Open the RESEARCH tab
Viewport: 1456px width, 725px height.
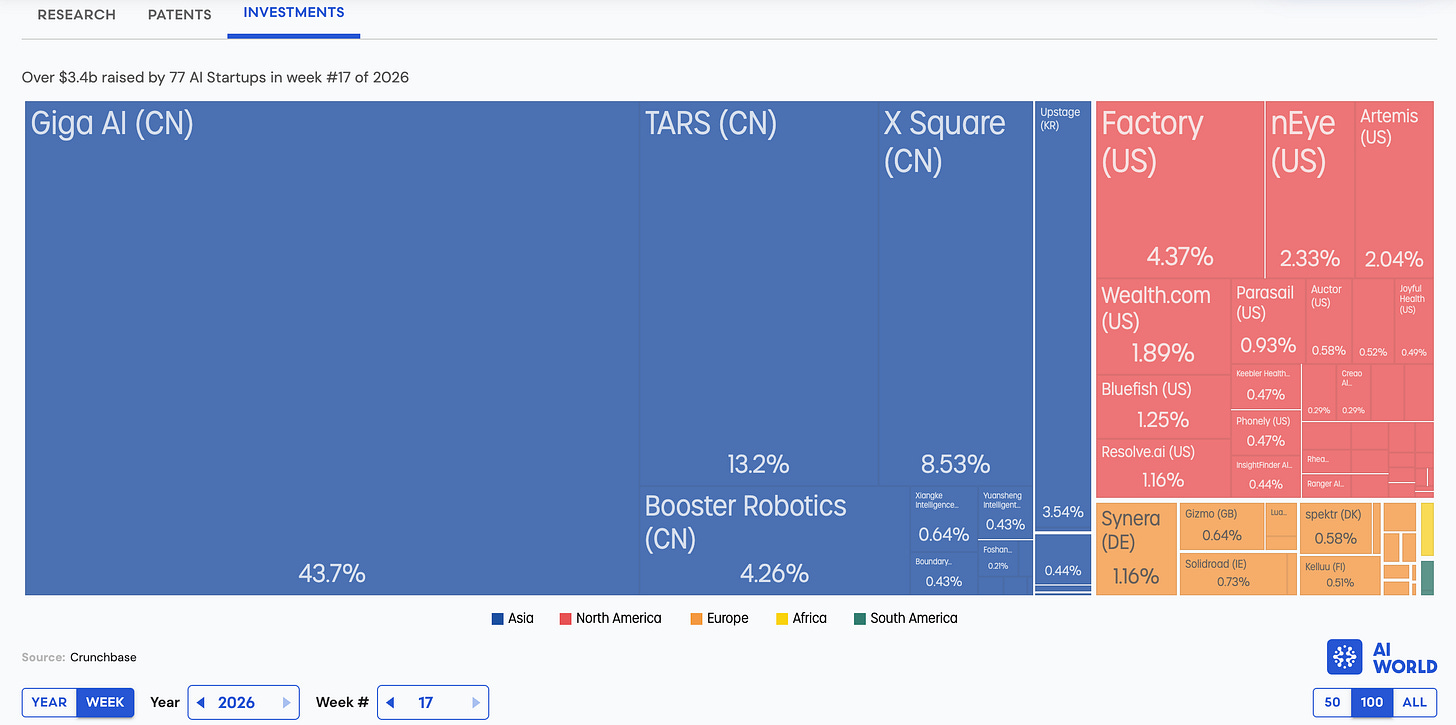tap(77, 15)
